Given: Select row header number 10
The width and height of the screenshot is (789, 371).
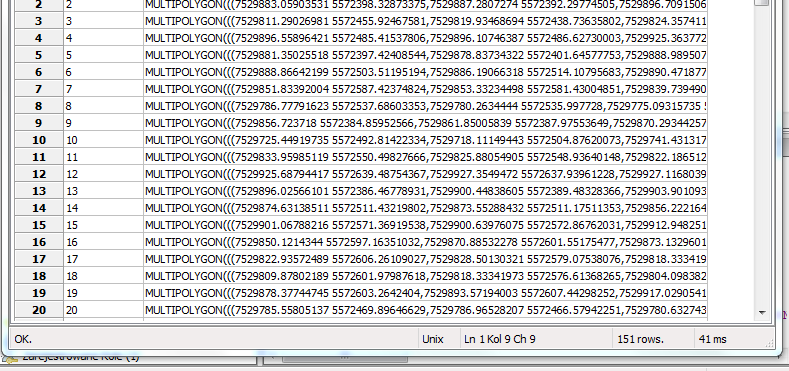Looking at the screenshot, I should [x=39, y=140].
